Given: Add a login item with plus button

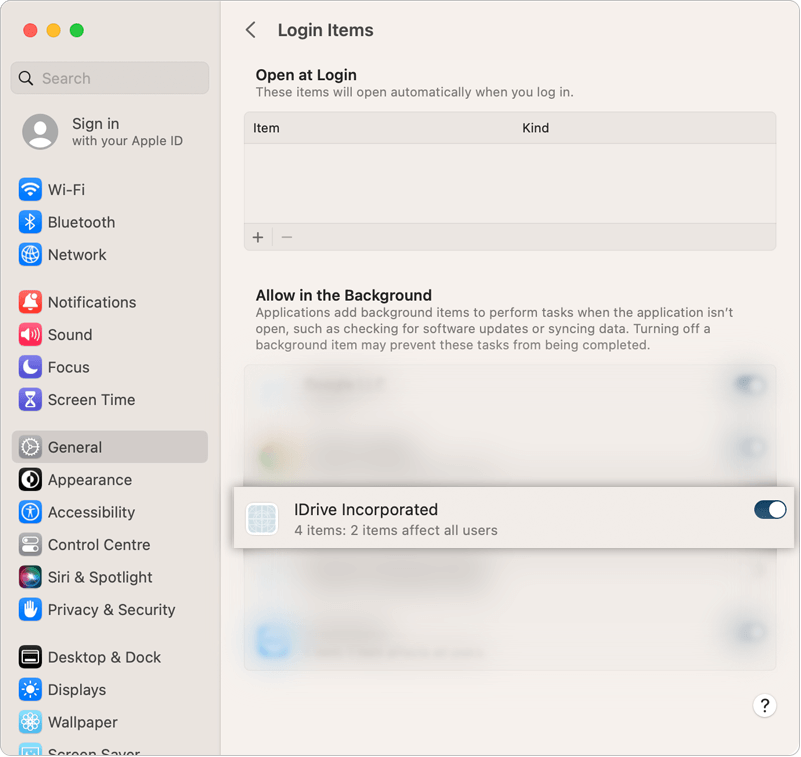Looking at the screenshot, I should click(x=258, y=237).
